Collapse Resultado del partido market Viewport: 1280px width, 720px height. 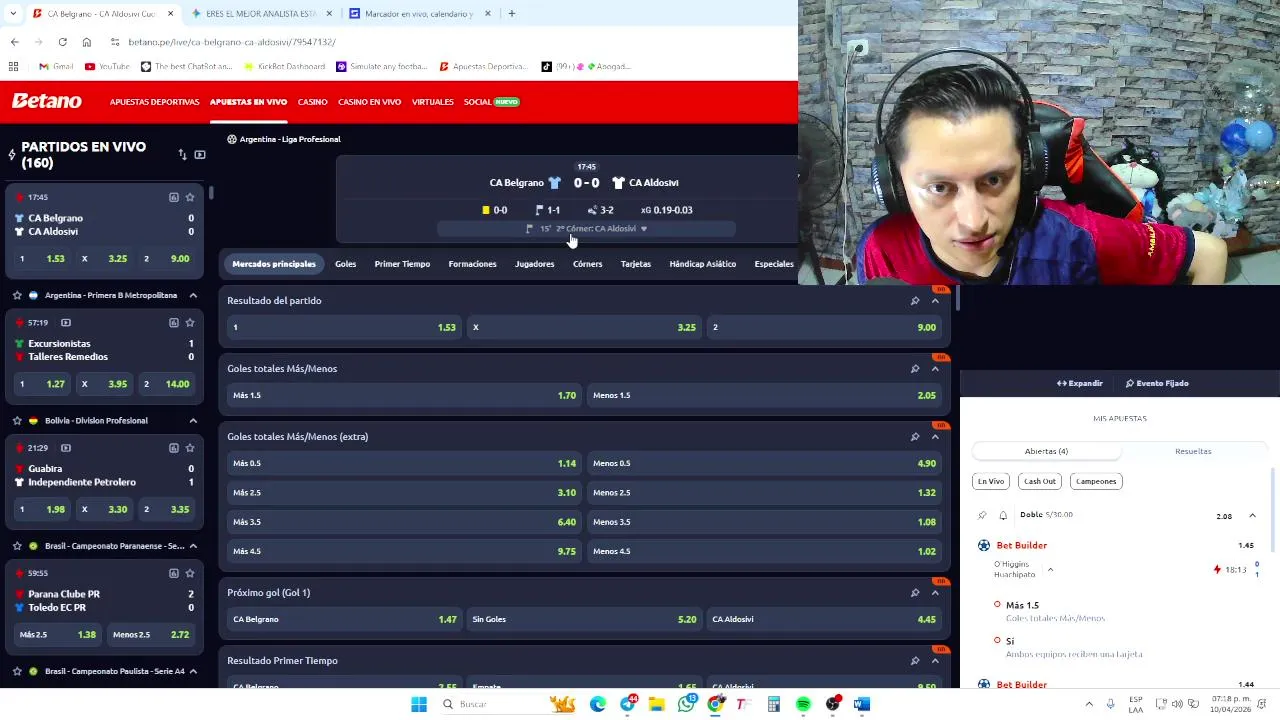pos(936,301)
